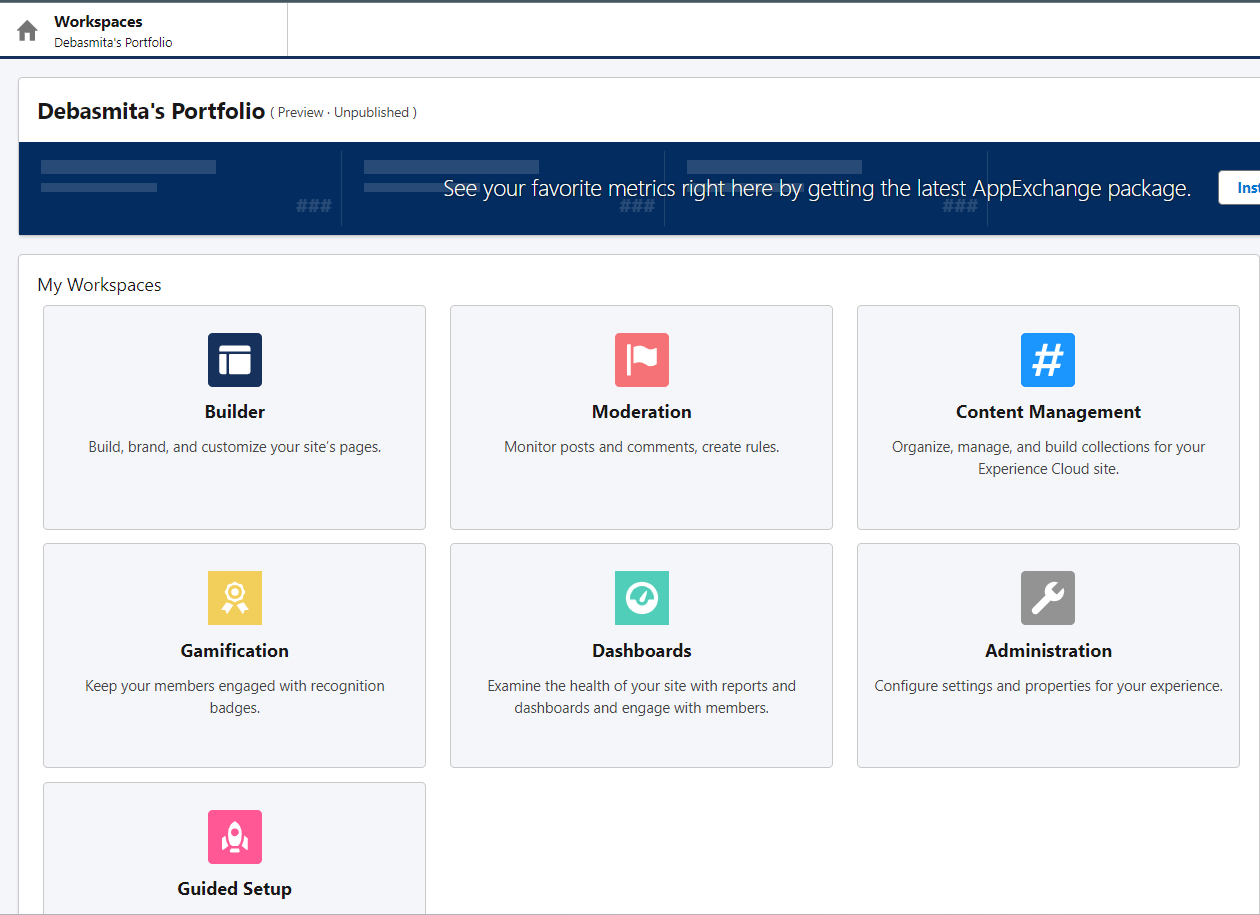Click the Content Management hashtag icon
The height and width of the screenshot is (915, 1260).
coord(1047,360)
